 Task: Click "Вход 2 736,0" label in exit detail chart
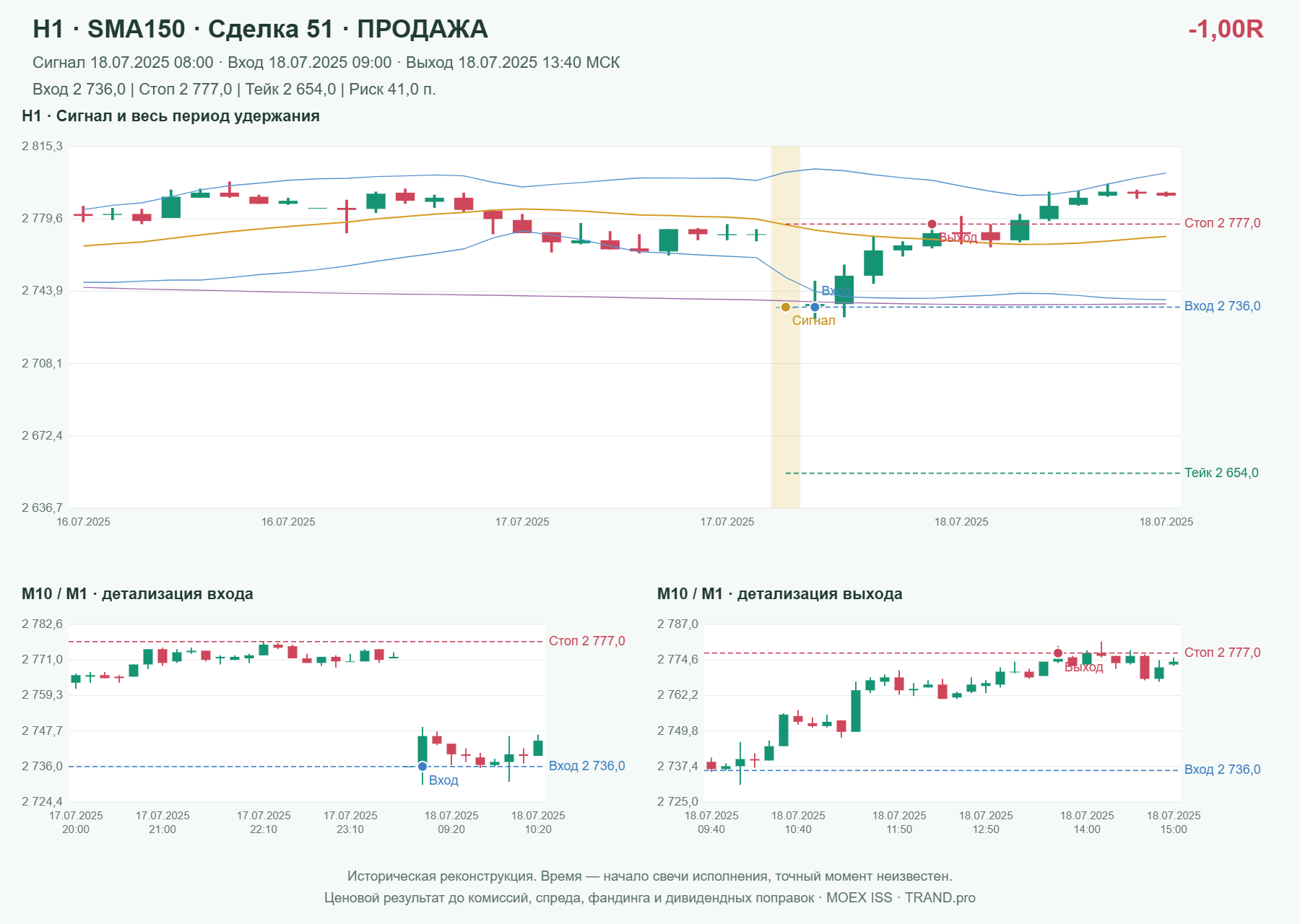click(x=1223, y=770)
